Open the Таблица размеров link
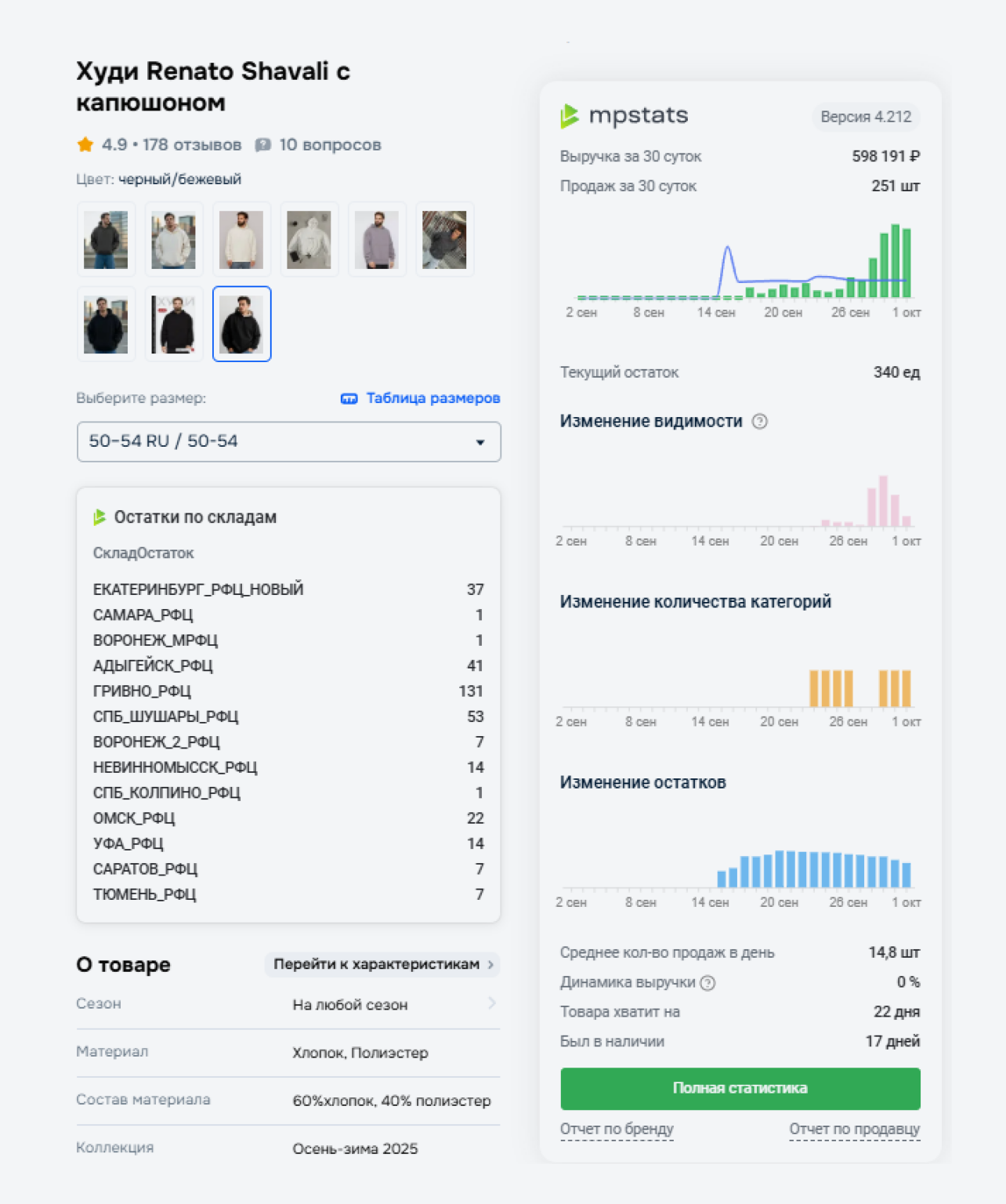Image resolution: width=1006 pixels, height=1204 pixels. (x=432, y=398)
